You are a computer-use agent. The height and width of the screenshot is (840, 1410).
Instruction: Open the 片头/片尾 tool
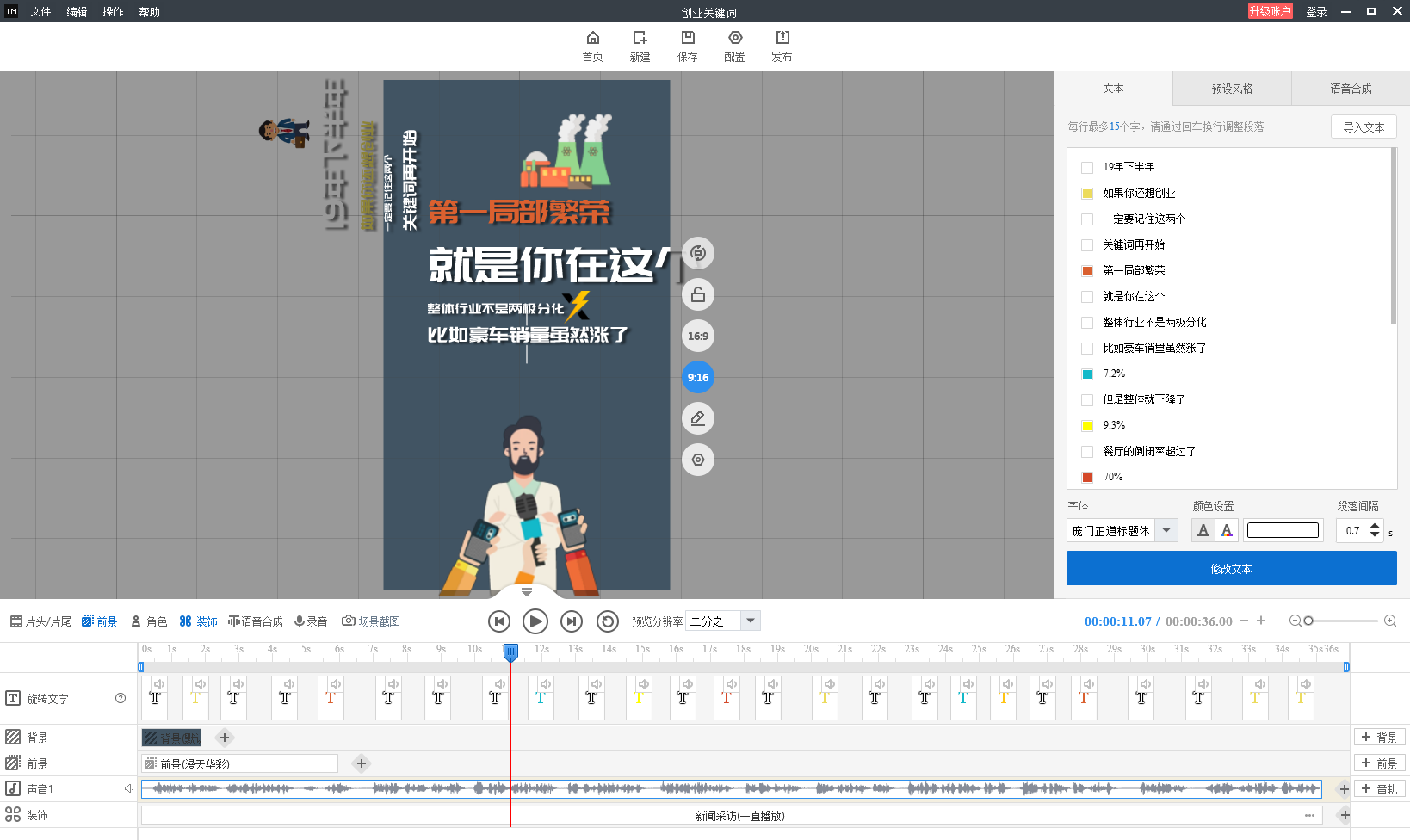click(x=40, y=621)
